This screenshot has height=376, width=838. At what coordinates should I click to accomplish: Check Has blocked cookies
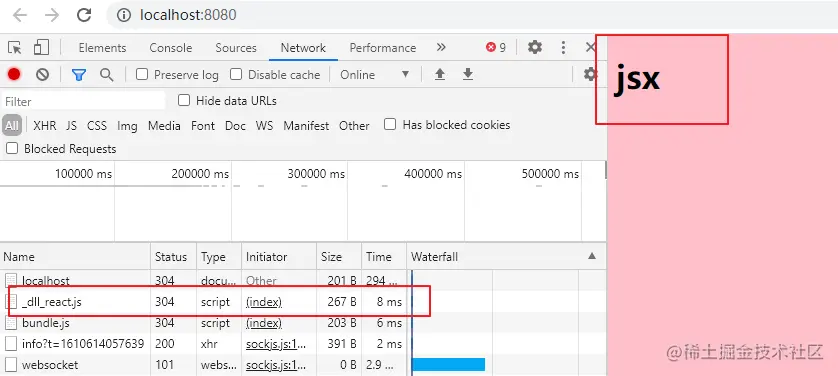[390, 124]
